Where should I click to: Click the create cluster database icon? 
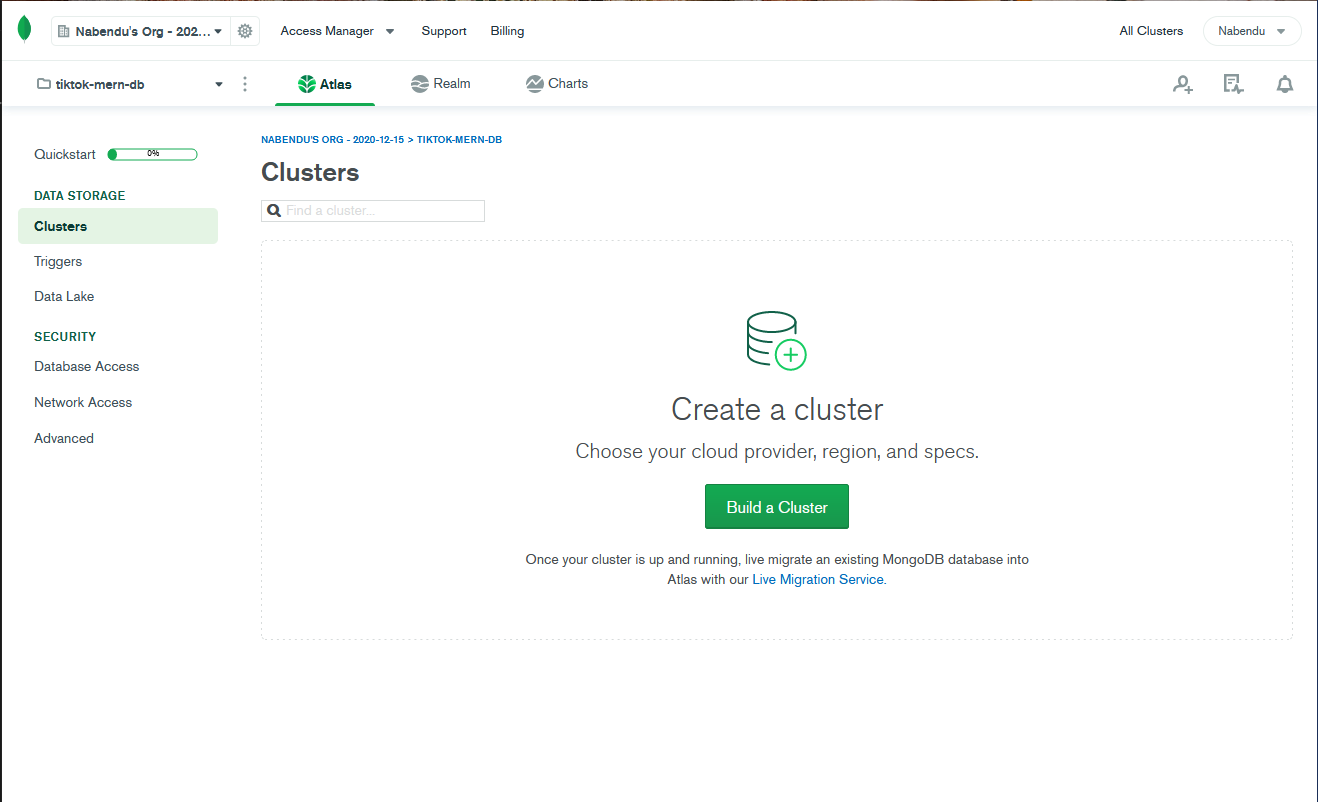777,341
